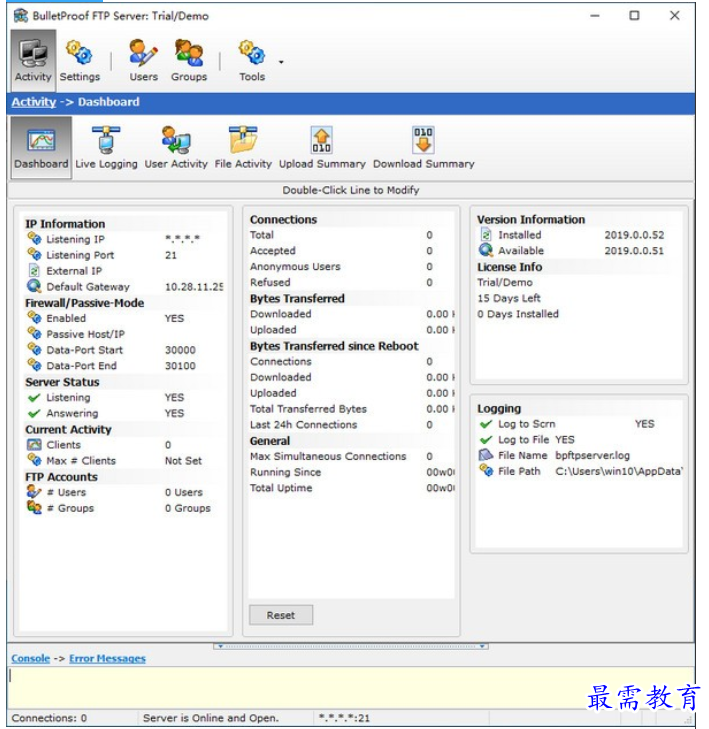Image resolution: width=709 pixels, height=729 pixels.
Task: Click the bpftpserver.log file name value
Action: 592,455
